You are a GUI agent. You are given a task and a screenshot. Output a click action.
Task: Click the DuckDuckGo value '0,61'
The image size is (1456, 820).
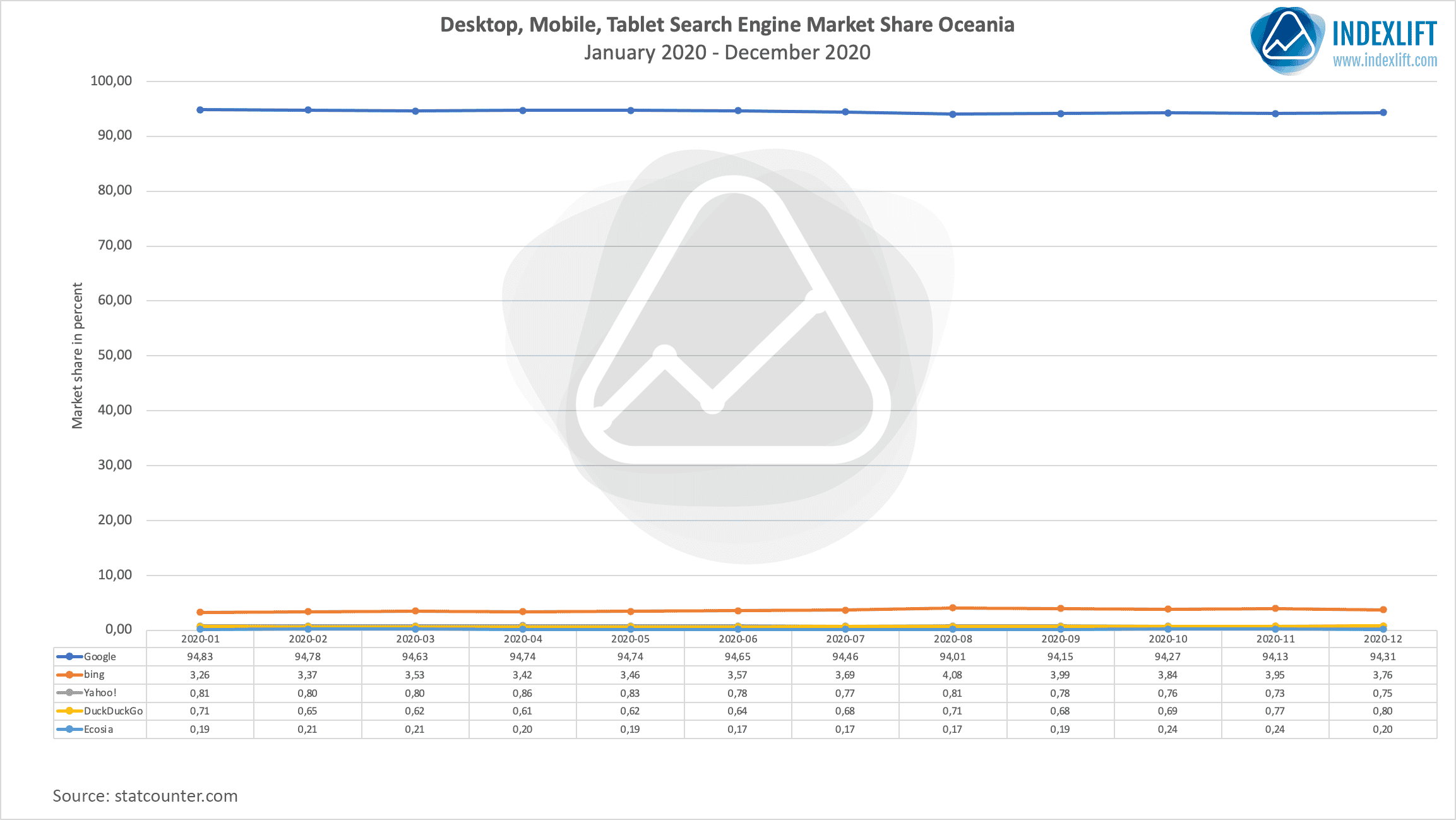[x=523, y=711]
